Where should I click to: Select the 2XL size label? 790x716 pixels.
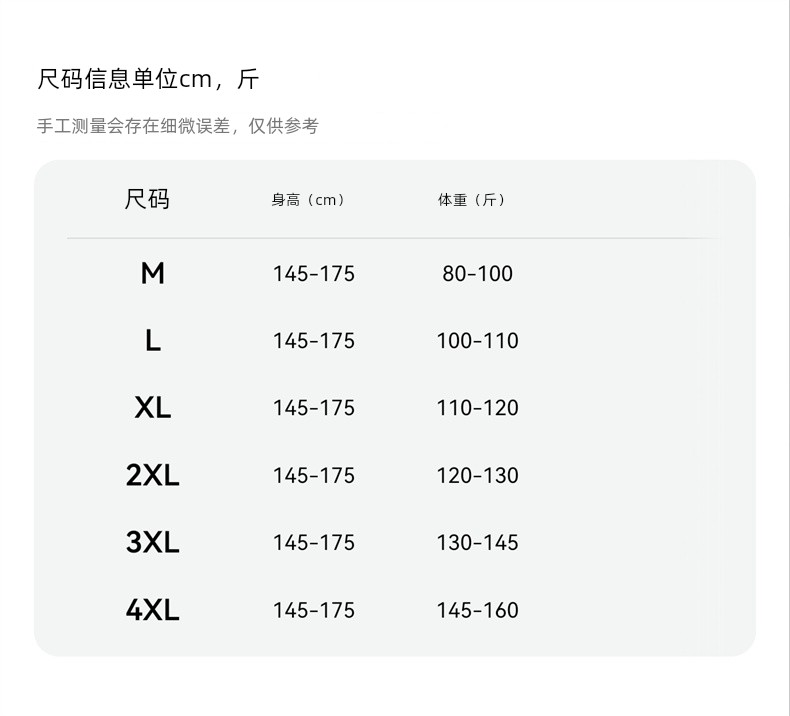coord(152,476)
